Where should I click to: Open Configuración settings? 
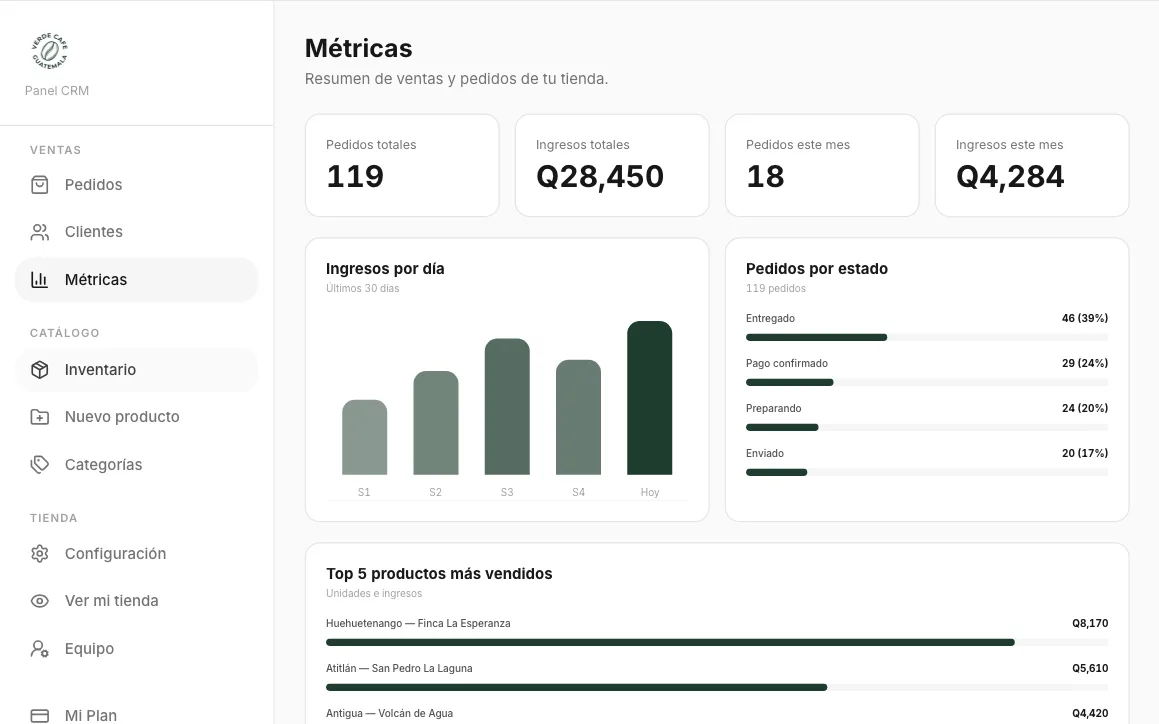[137, 554]
